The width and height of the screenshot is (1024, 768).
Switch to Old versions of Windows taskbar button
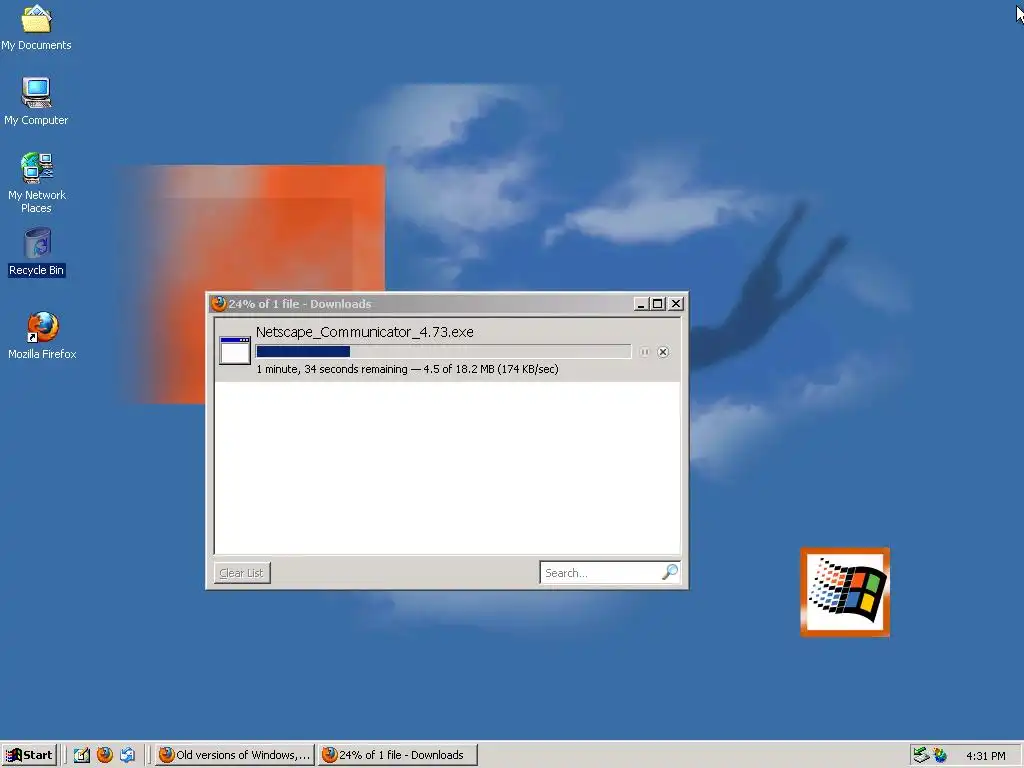[x=235, y=755]
